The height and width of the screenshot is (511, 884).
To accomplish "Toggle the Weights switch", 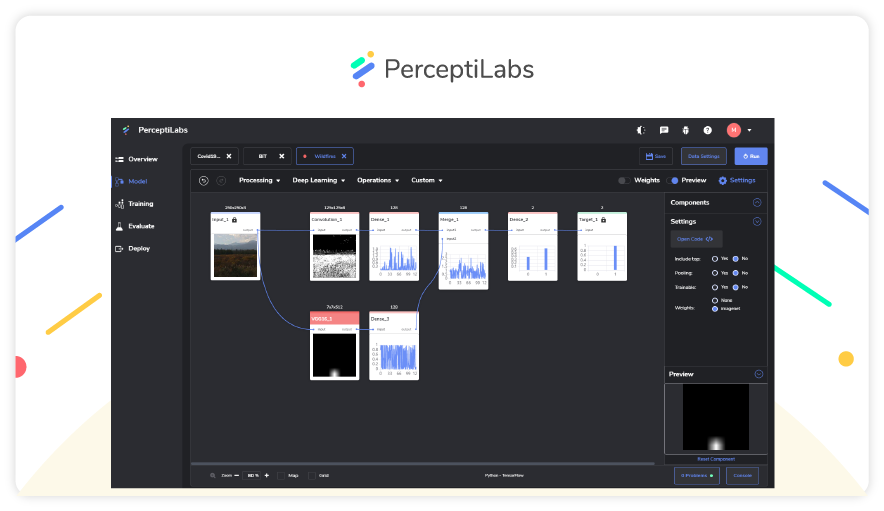I will coord(624,181).
